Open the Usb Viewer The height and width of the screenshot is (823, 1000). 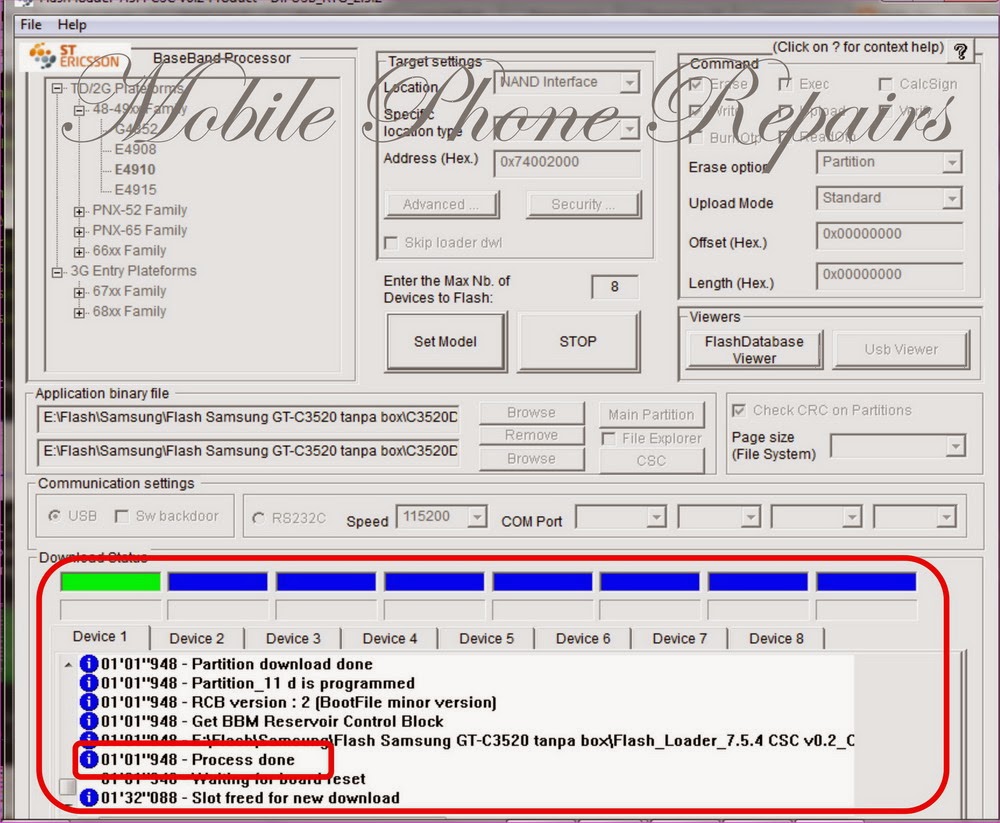tap(901, 350)
